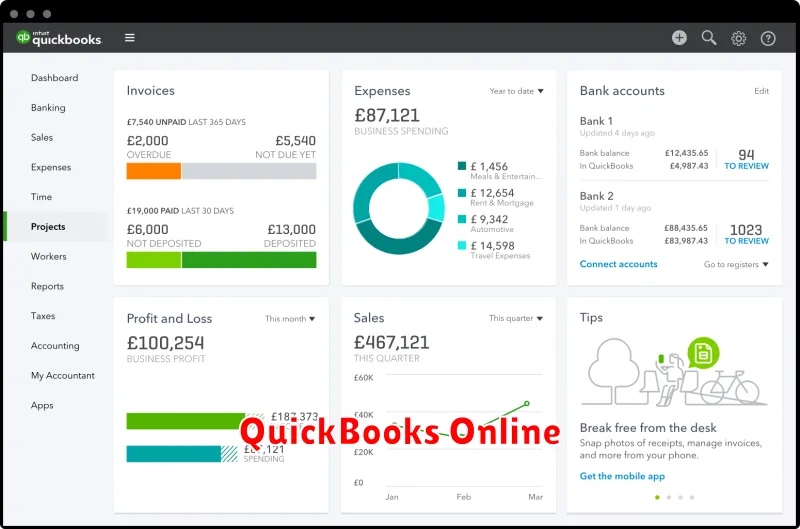Image resolution: width=800 pixels, height=529 pixels.
Task: Click Bank 2 balance £88,435.65
Action: pos(686,228)
